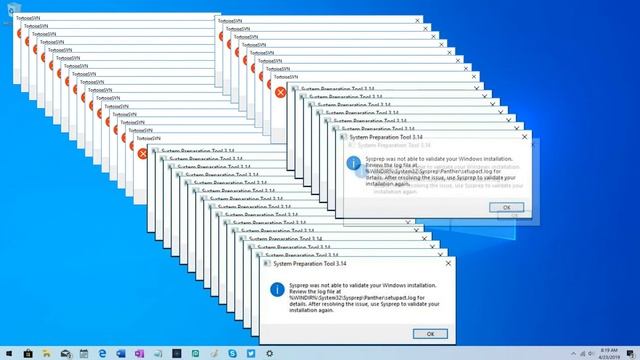Click the green app icon on taskbar
The width and height of the screenshot is (640, 360).
point(195,353)
